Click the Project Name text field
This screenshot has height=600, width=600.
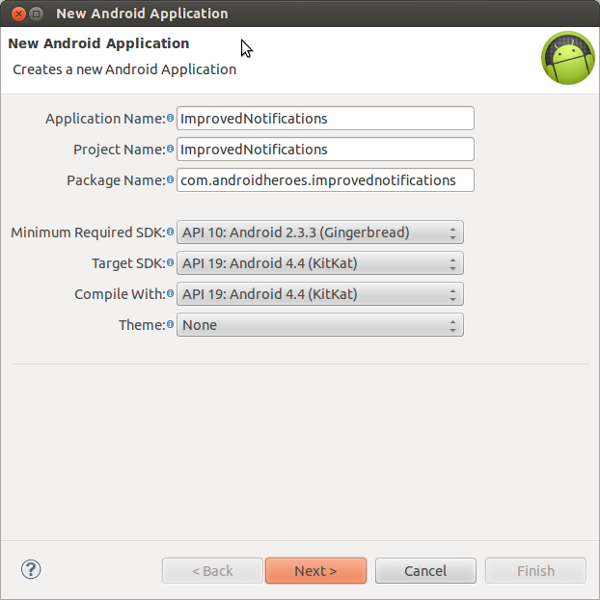[x=325, y=149]
